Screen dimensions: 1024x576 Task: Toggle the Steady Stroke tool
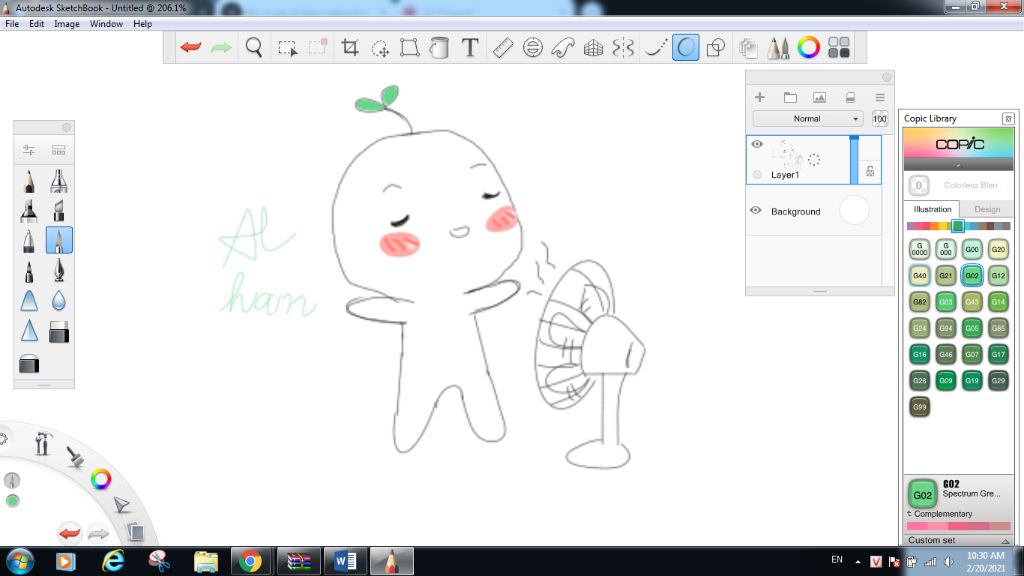click(655, 47)
